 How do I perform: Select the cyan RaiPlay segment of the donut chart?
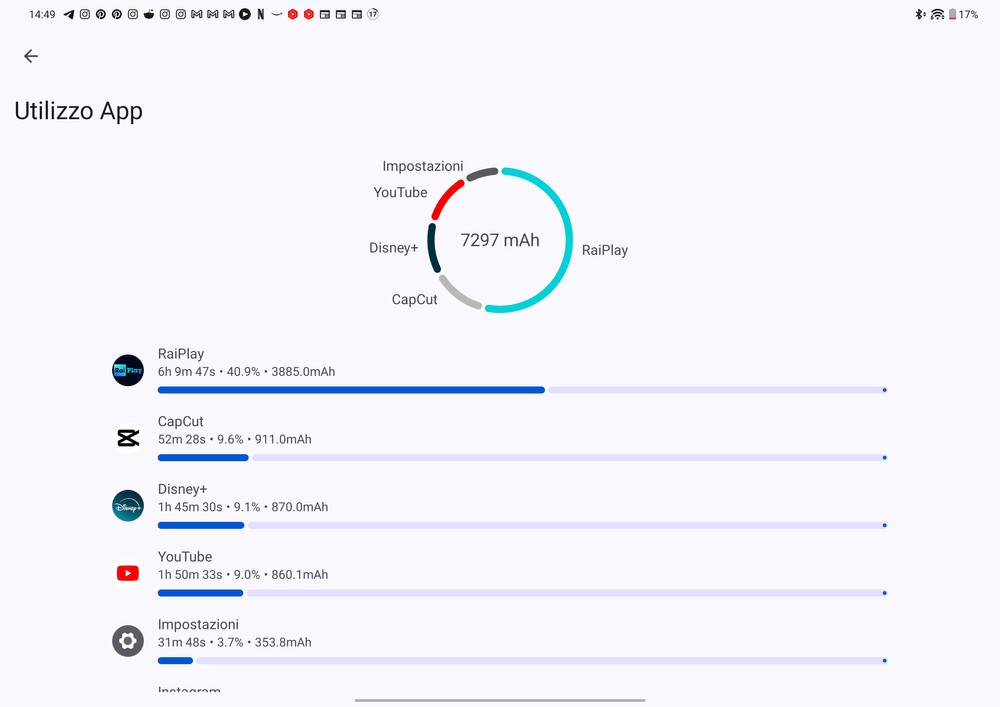(570, 240)
